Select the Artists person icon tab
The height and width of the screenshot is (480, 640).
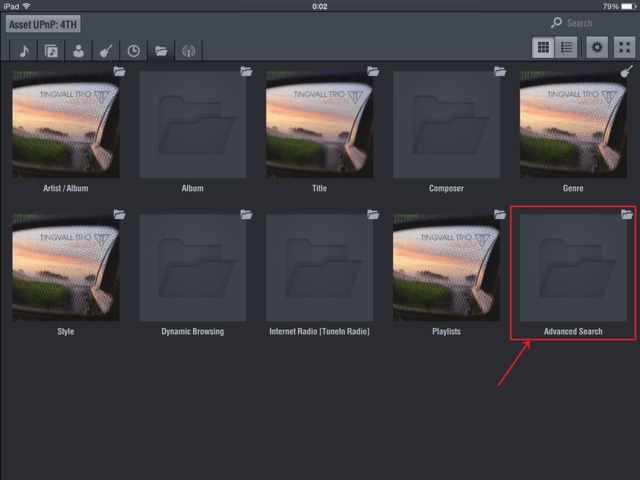[x=78, y=51]
